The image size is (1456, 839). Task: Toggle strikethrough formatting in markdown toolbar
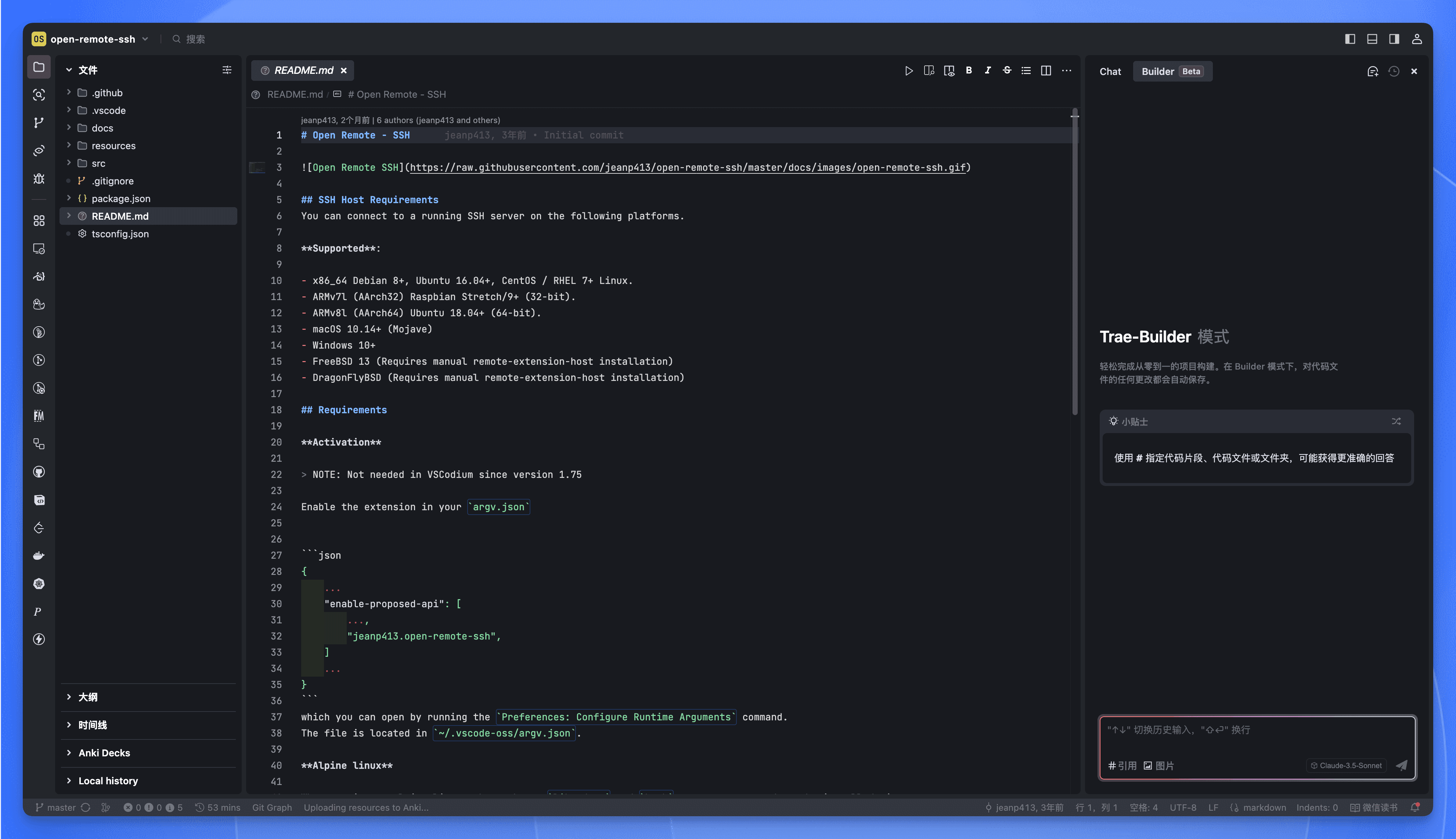[1006, 70]
